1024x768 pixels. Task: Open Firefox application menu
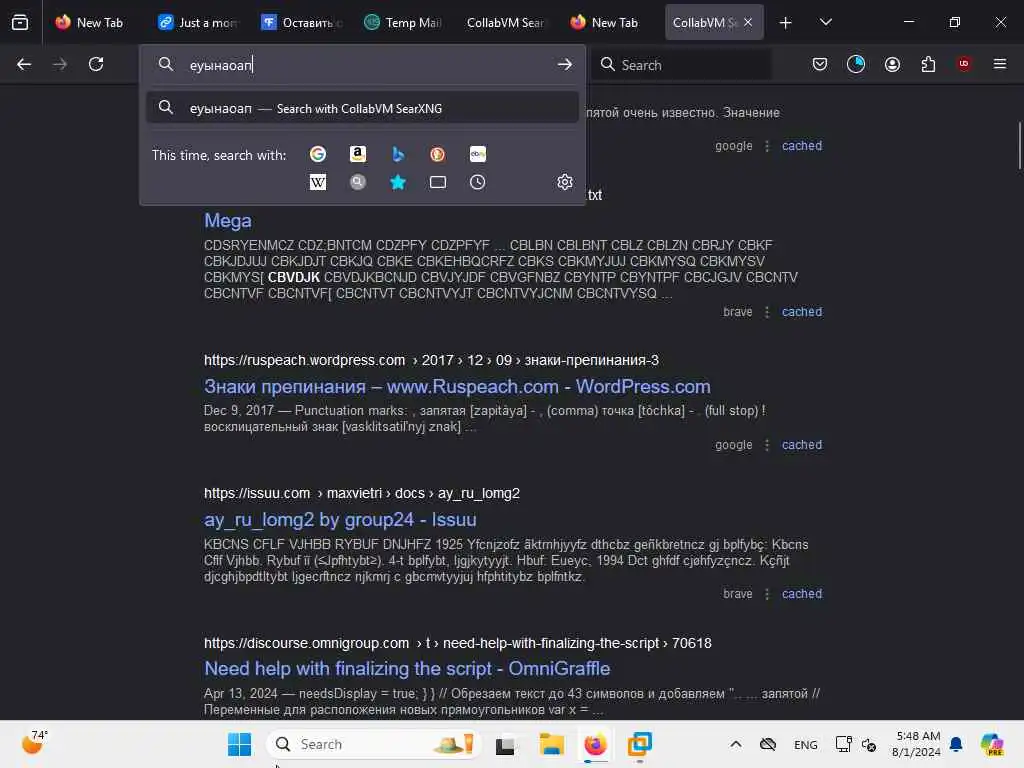coord(1000,64)
